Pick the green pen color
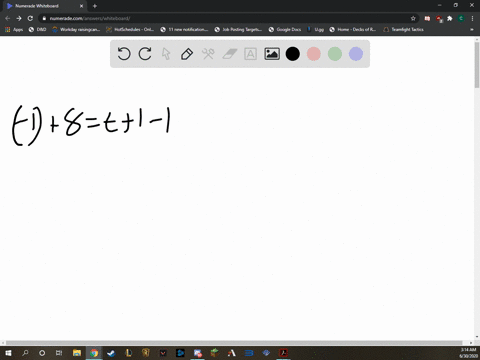Viewport: 480px width, 360px height. (335, 54)
